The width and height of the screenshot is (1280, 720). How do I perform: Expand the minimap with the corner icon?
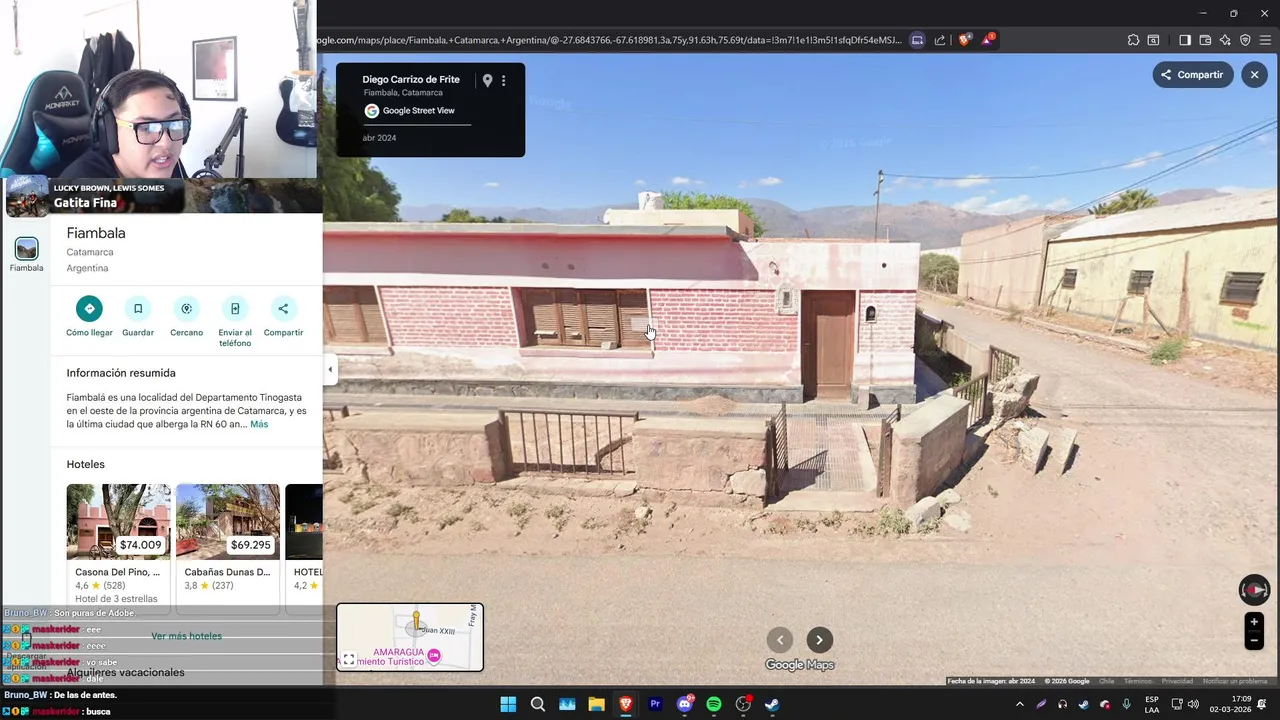coord(348,660)
